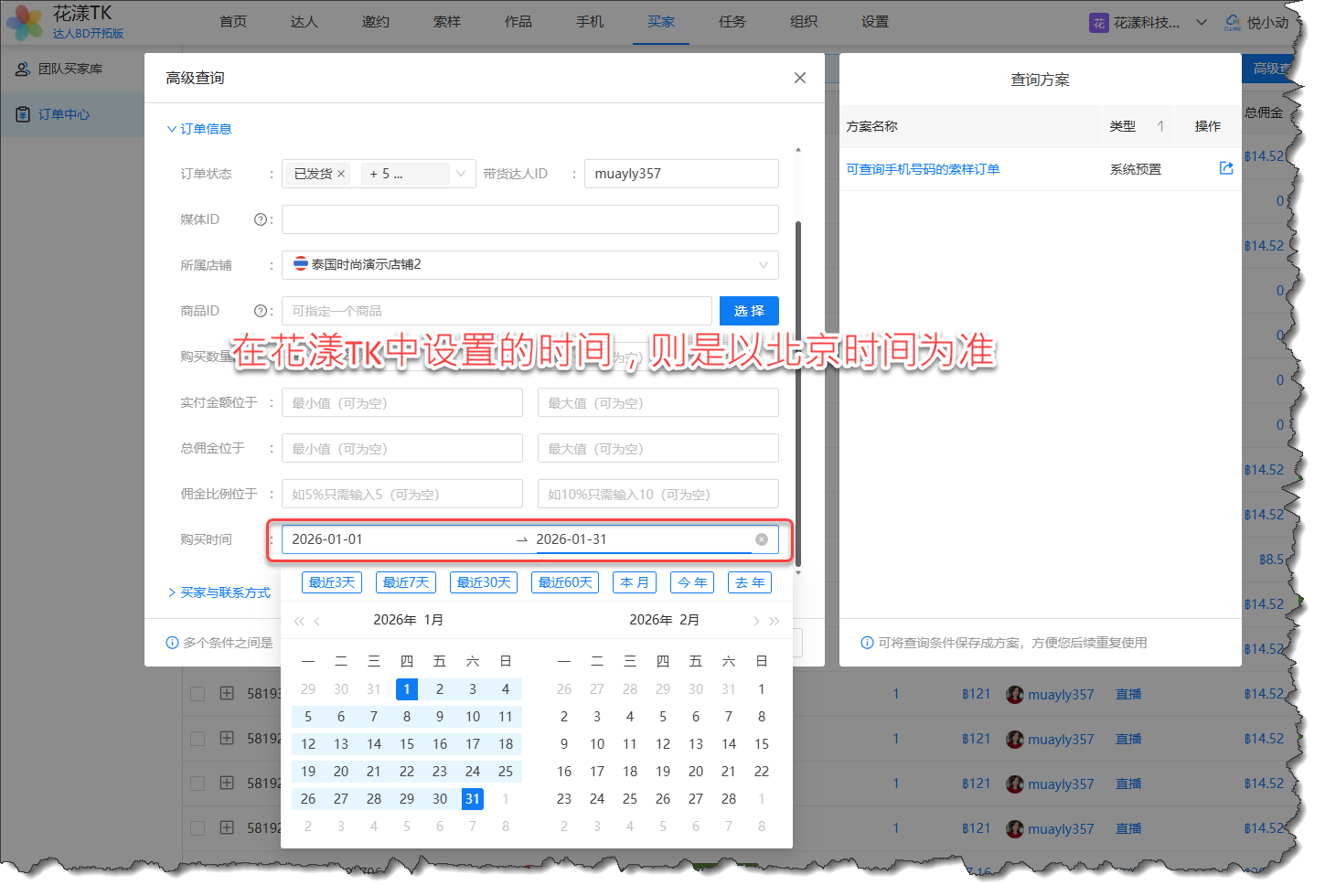Collapse the 订单信息 section

coord(199,129)
